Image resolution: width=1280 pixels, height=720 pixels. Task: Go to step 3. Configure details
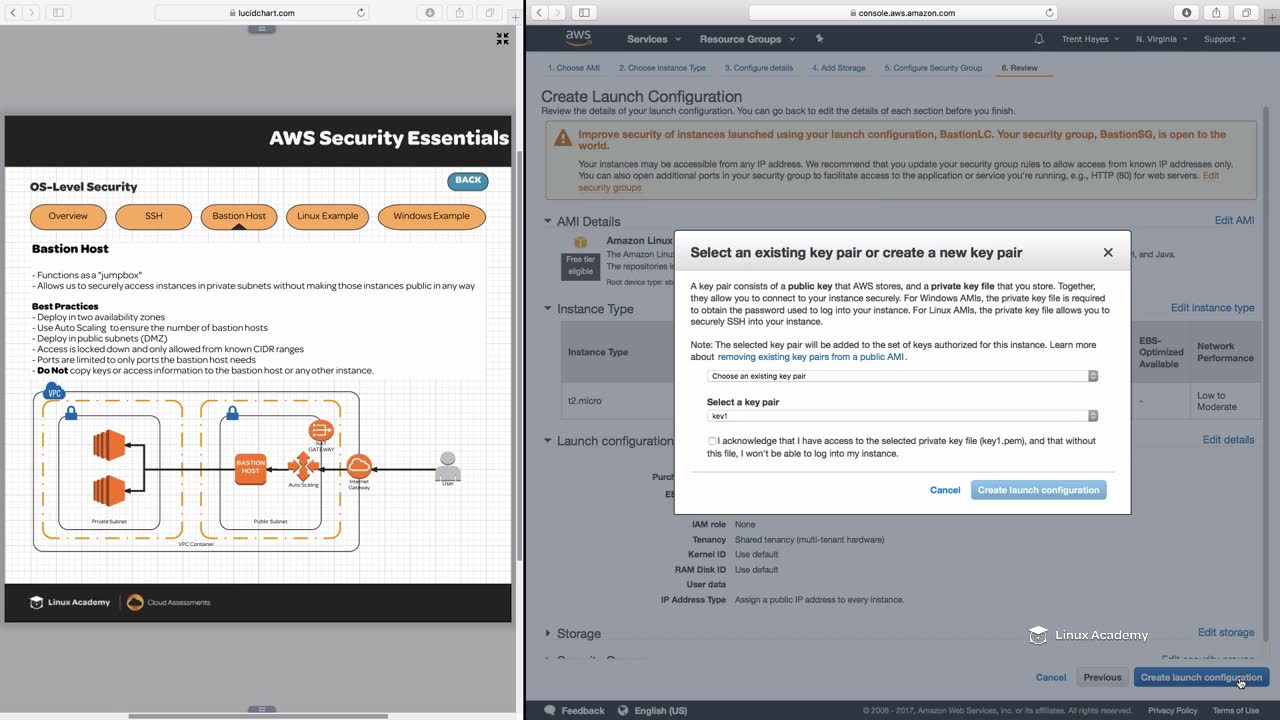click(x=758, y=68)
